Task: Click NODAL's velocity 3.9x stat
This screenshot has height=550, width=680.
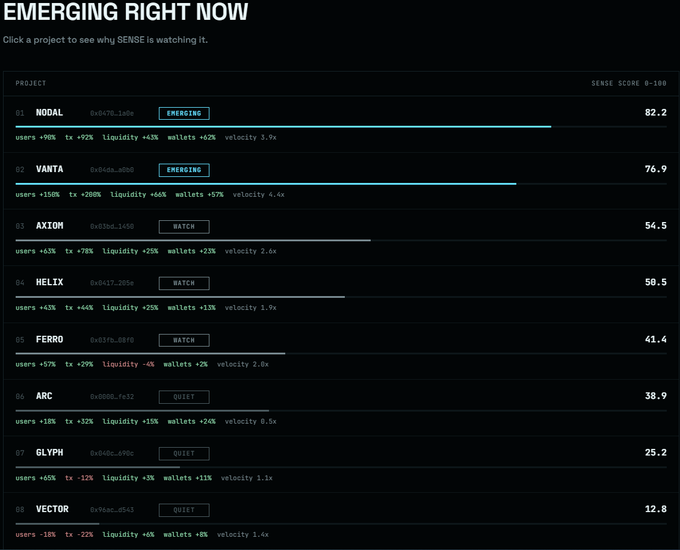Action: tap(250, 138)
